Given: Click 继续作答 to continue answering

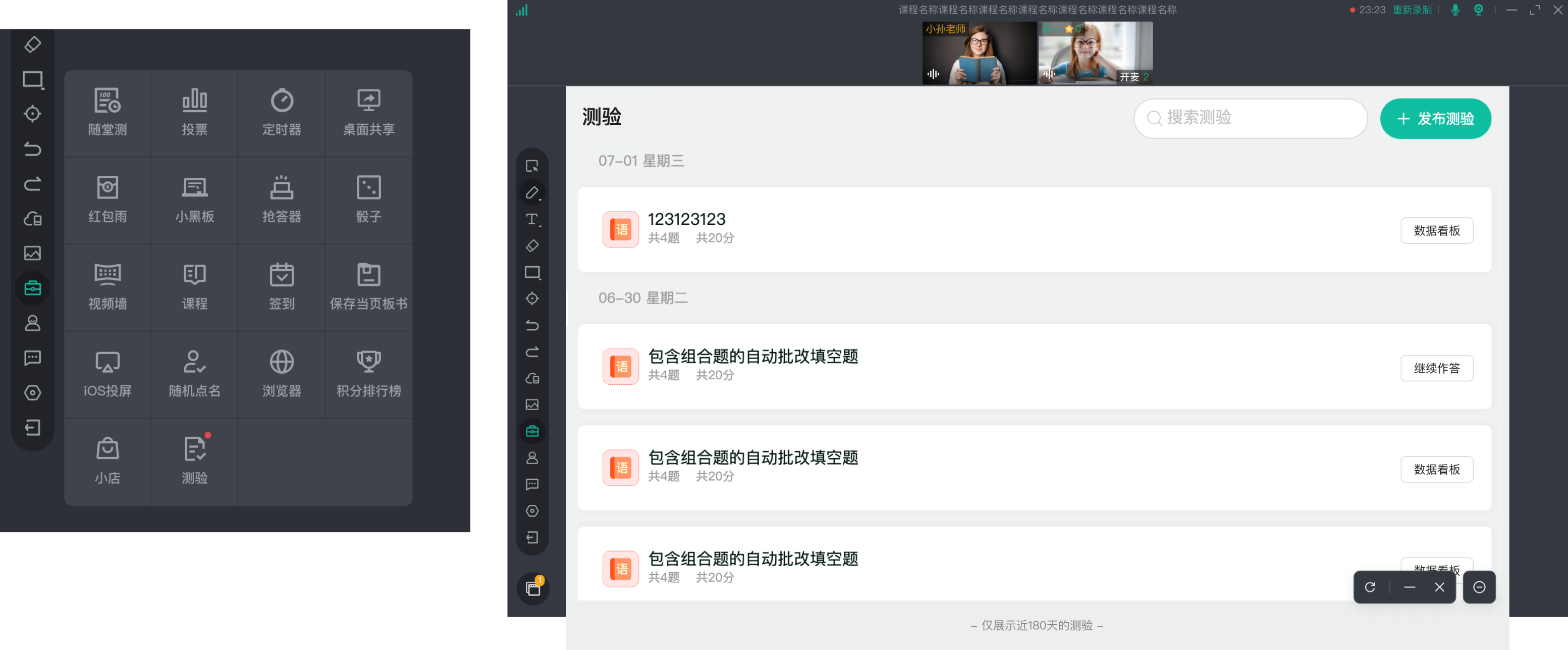Looking at the screenshot, I should [x=1436, y=368].
